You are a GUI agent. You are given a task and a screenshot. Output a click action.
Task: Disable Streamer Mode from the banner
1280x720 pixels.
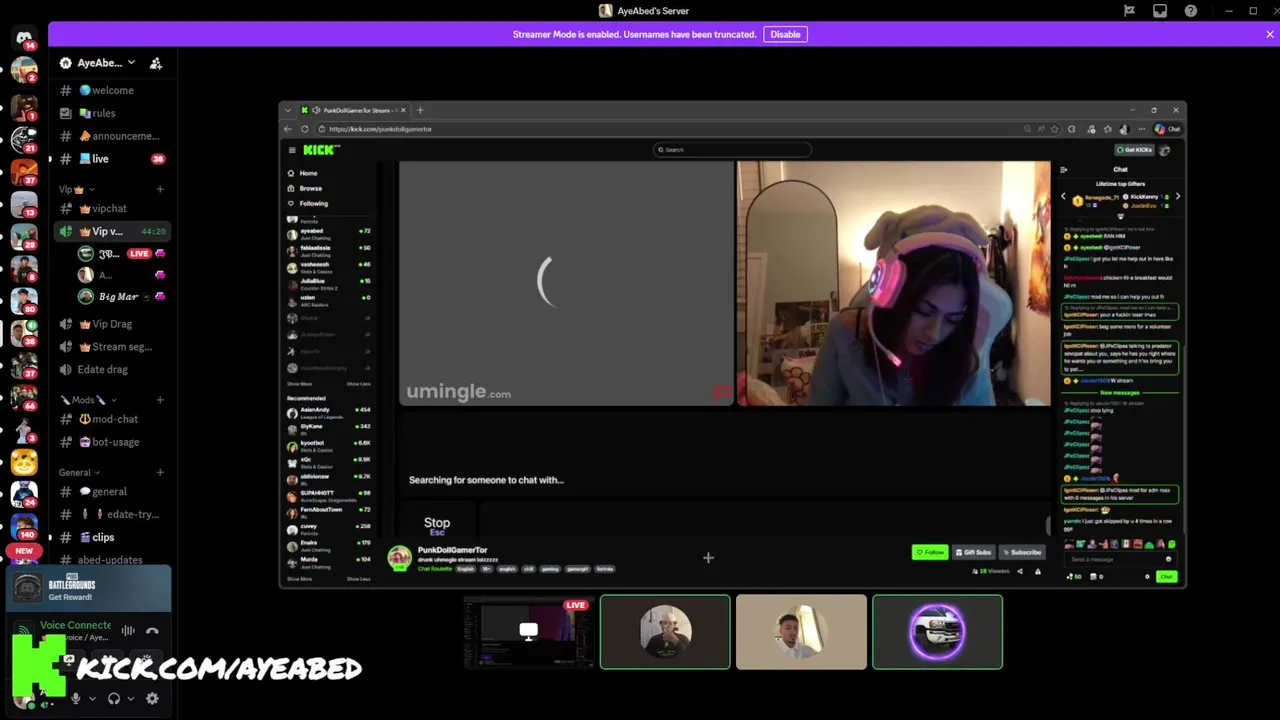pyautogui.click(x=785, y=34)
